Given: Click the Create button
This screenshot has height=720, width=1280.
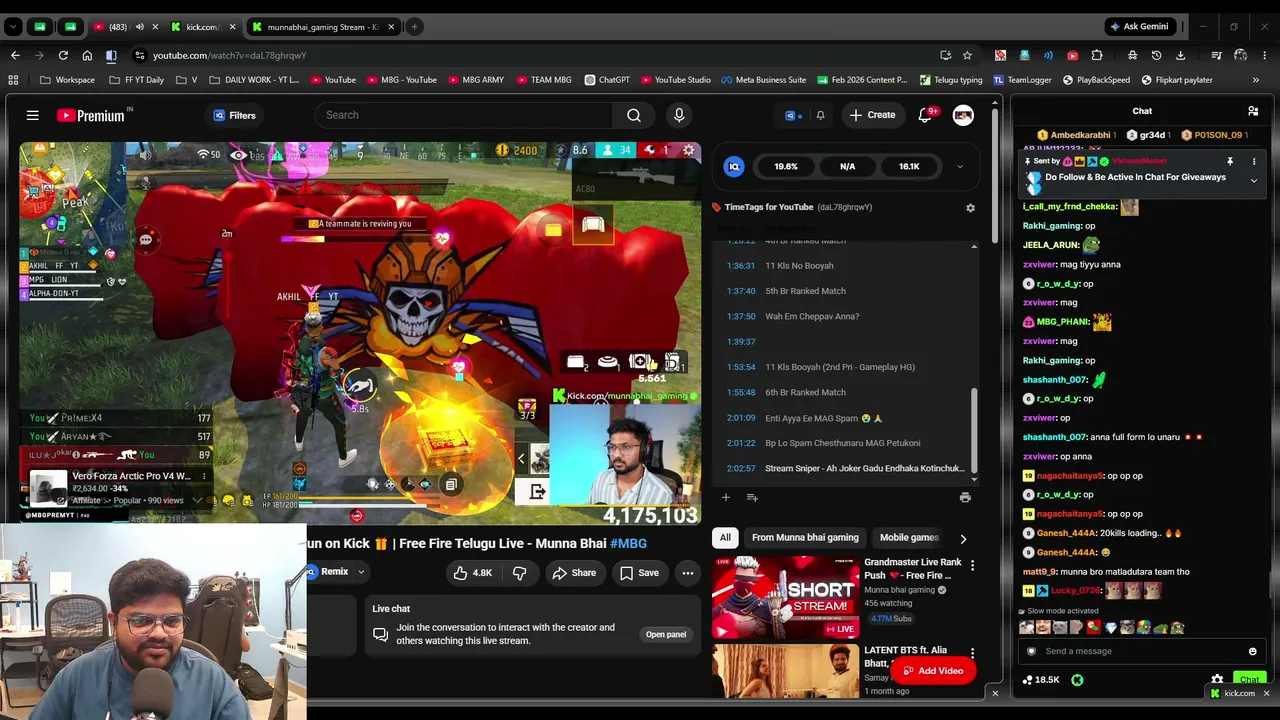Looking at the screenshot, I should click(872, 115).
